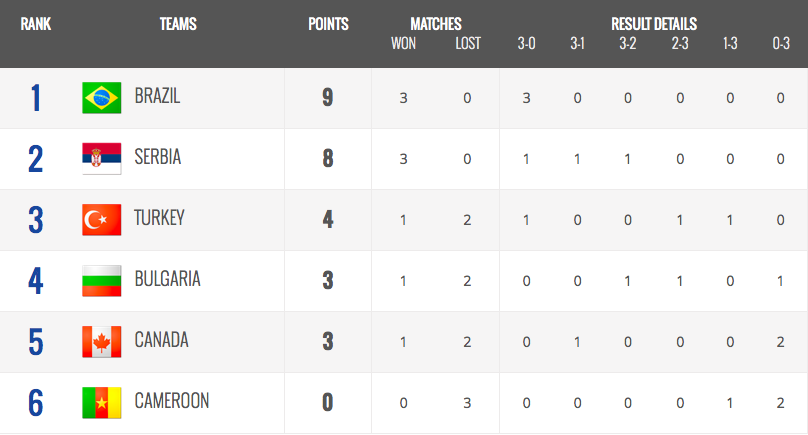
Task: Click the RESULT DETAILS header
Action: pos(654,24)
